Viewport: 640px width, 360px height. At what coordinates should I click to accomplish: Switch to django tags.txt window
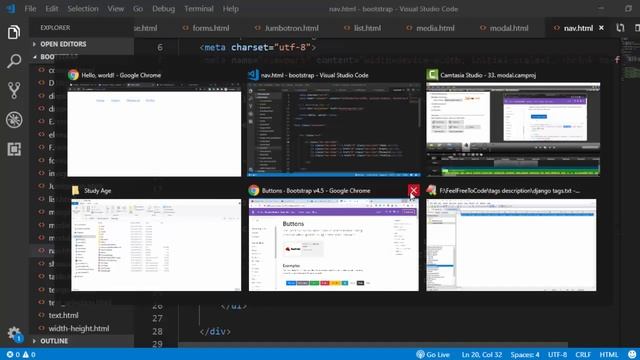[x=511, y=245]
